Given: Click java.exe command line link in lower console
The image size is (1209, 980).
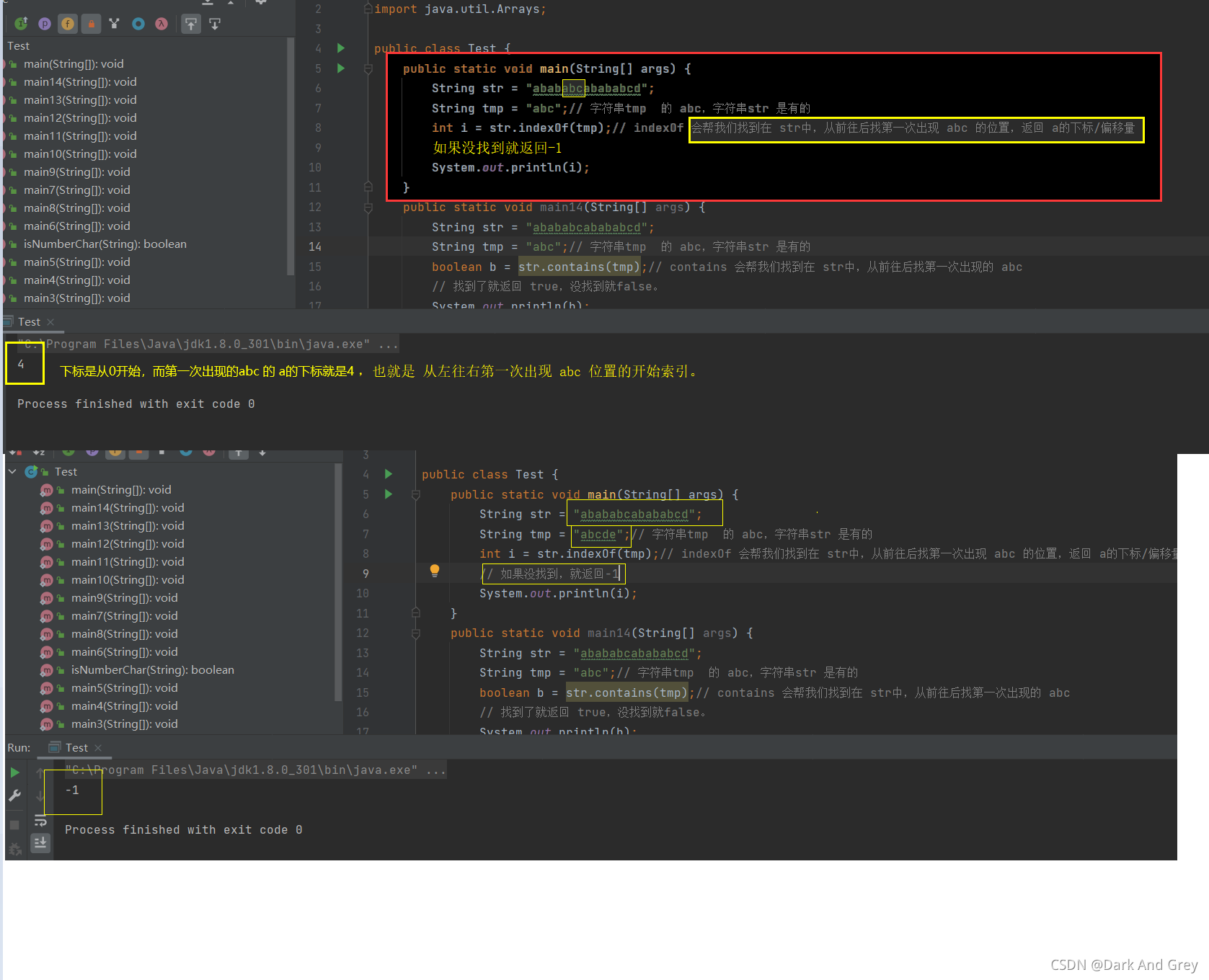Looking at the screenshot, I should coord(255,770).
